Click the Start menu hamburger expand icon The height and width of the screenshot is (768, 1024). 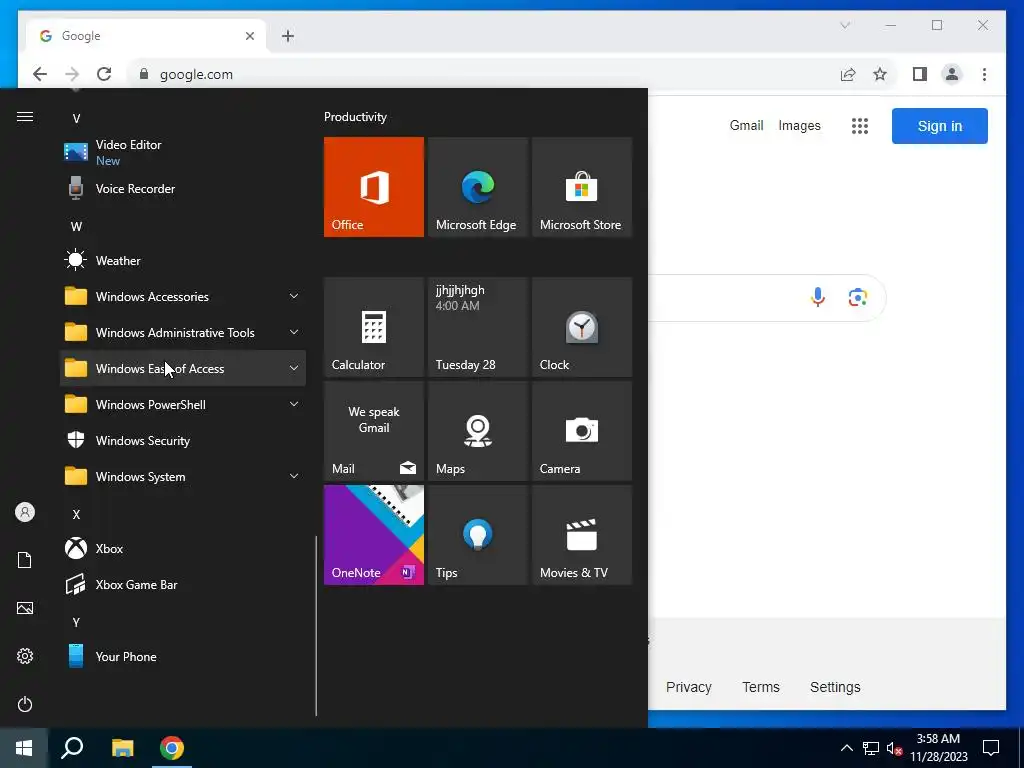pyautogui.click(x=25, y=117)
